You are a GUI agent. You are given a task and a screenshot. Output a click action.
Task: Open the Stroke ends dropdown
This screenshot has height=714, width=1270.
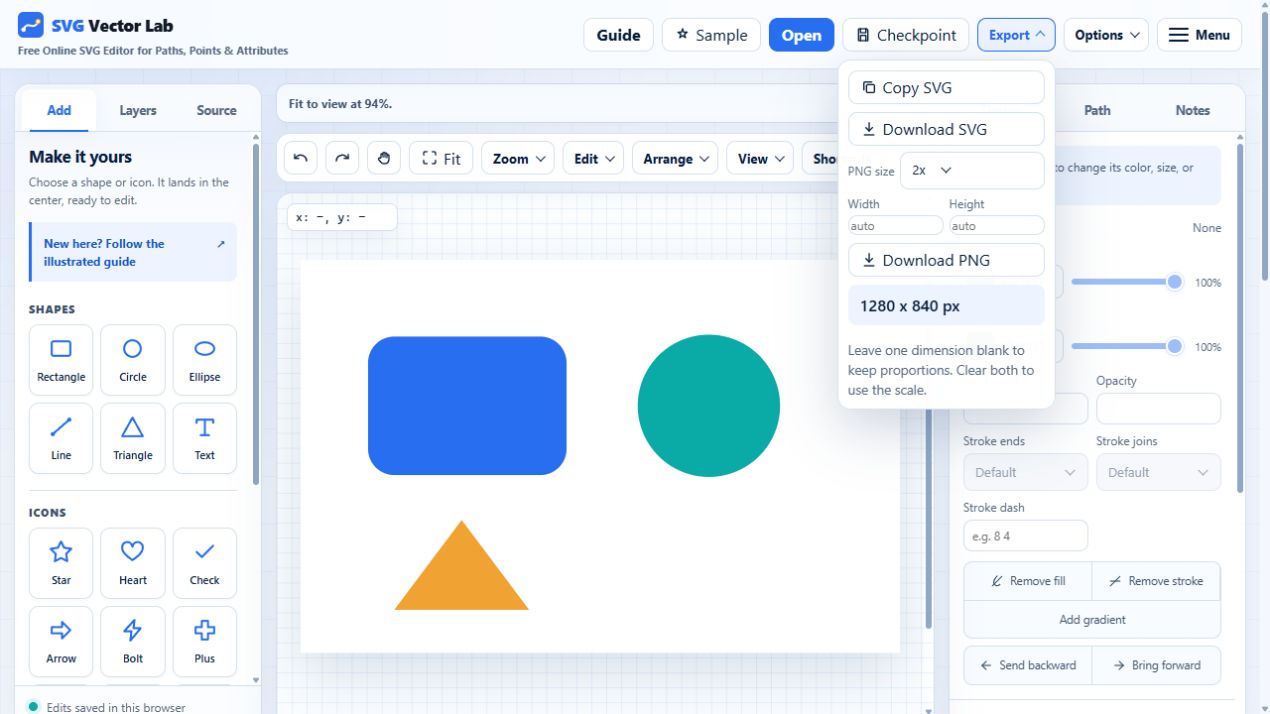pyautogui.click(x=1025, y=472)
